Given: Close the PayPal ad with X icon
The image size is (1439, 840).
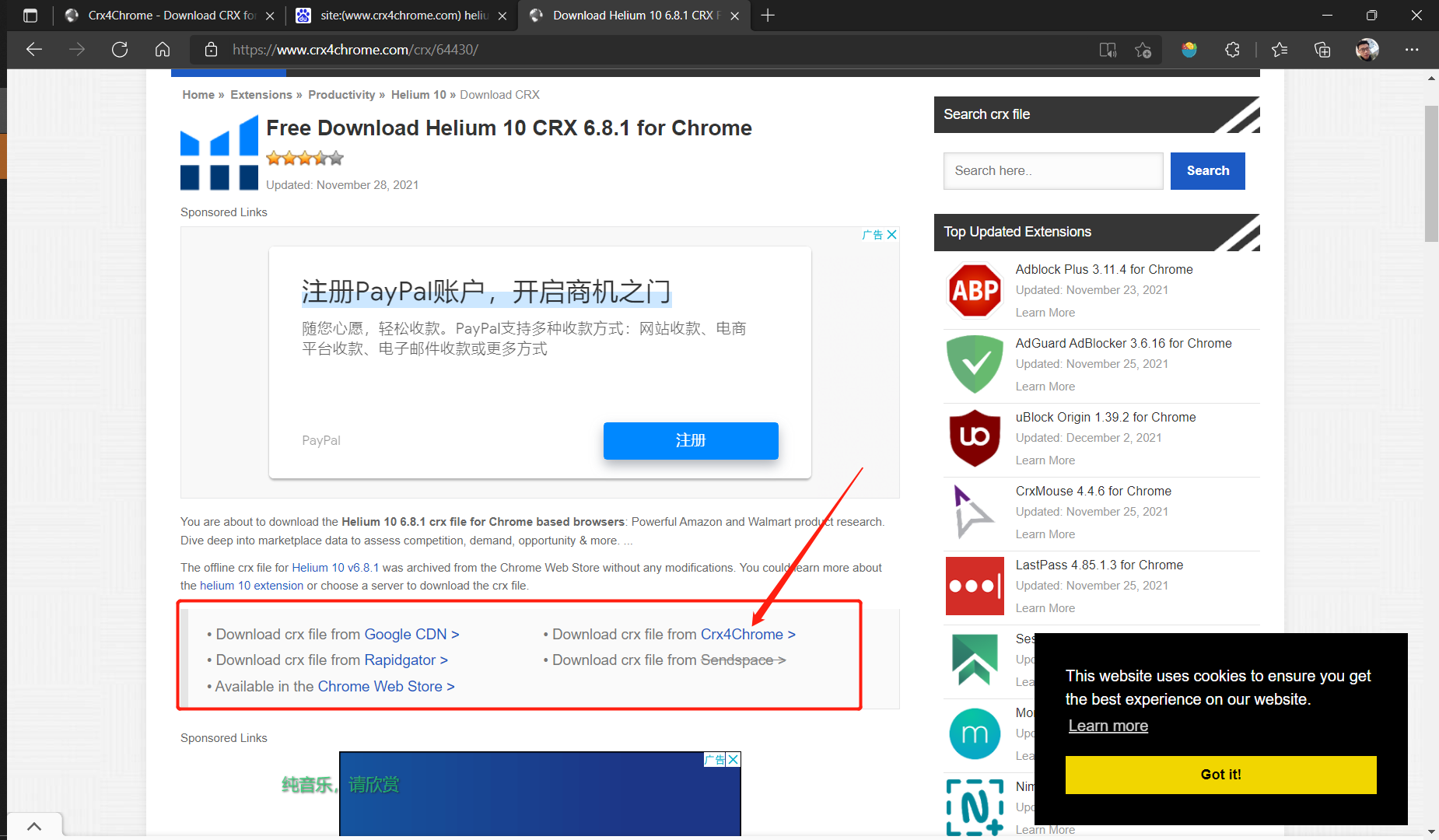Looking at the screenshot, I should click(891, 234).
